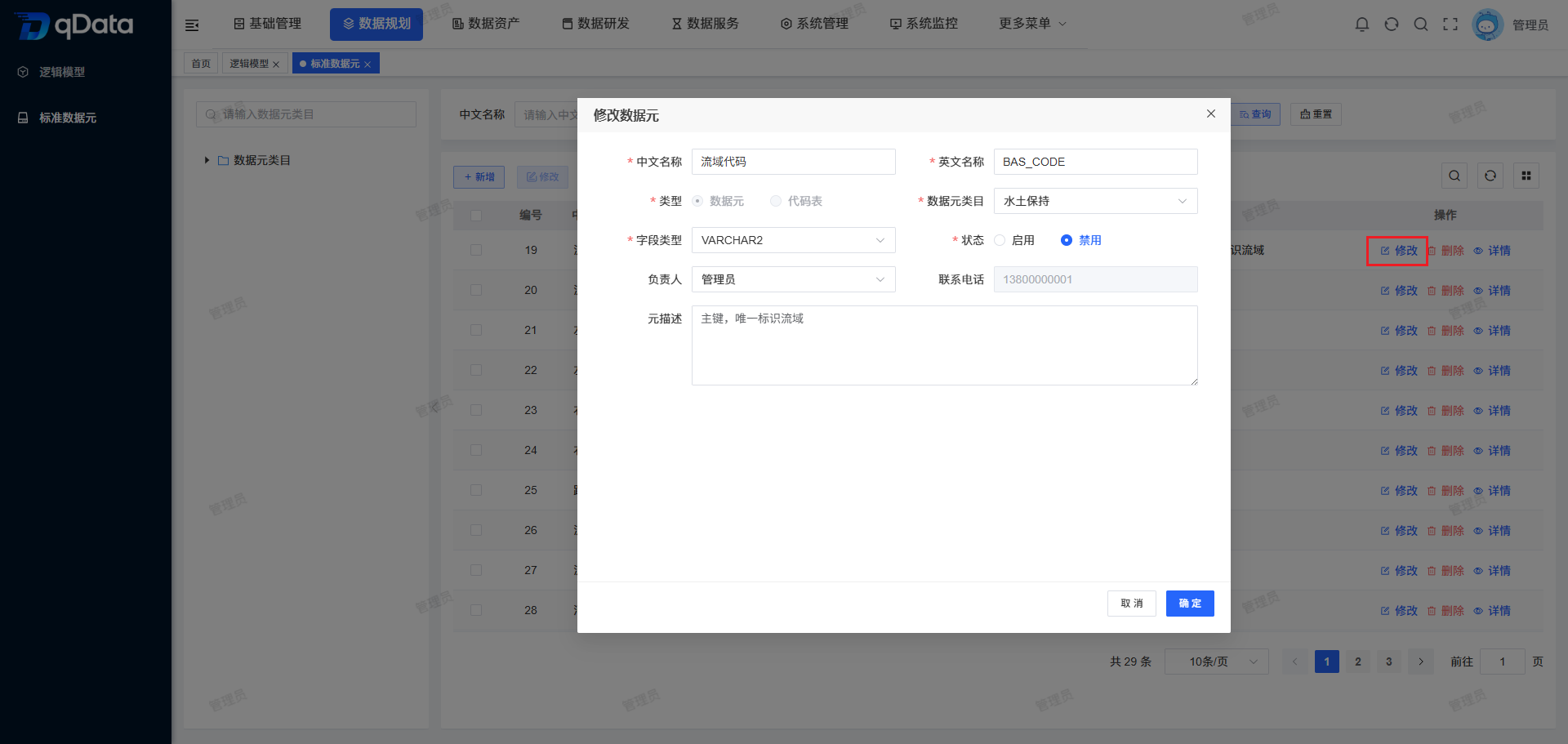
Task: Expand the 数据元类目 tree node
Action: pos(207,160)
